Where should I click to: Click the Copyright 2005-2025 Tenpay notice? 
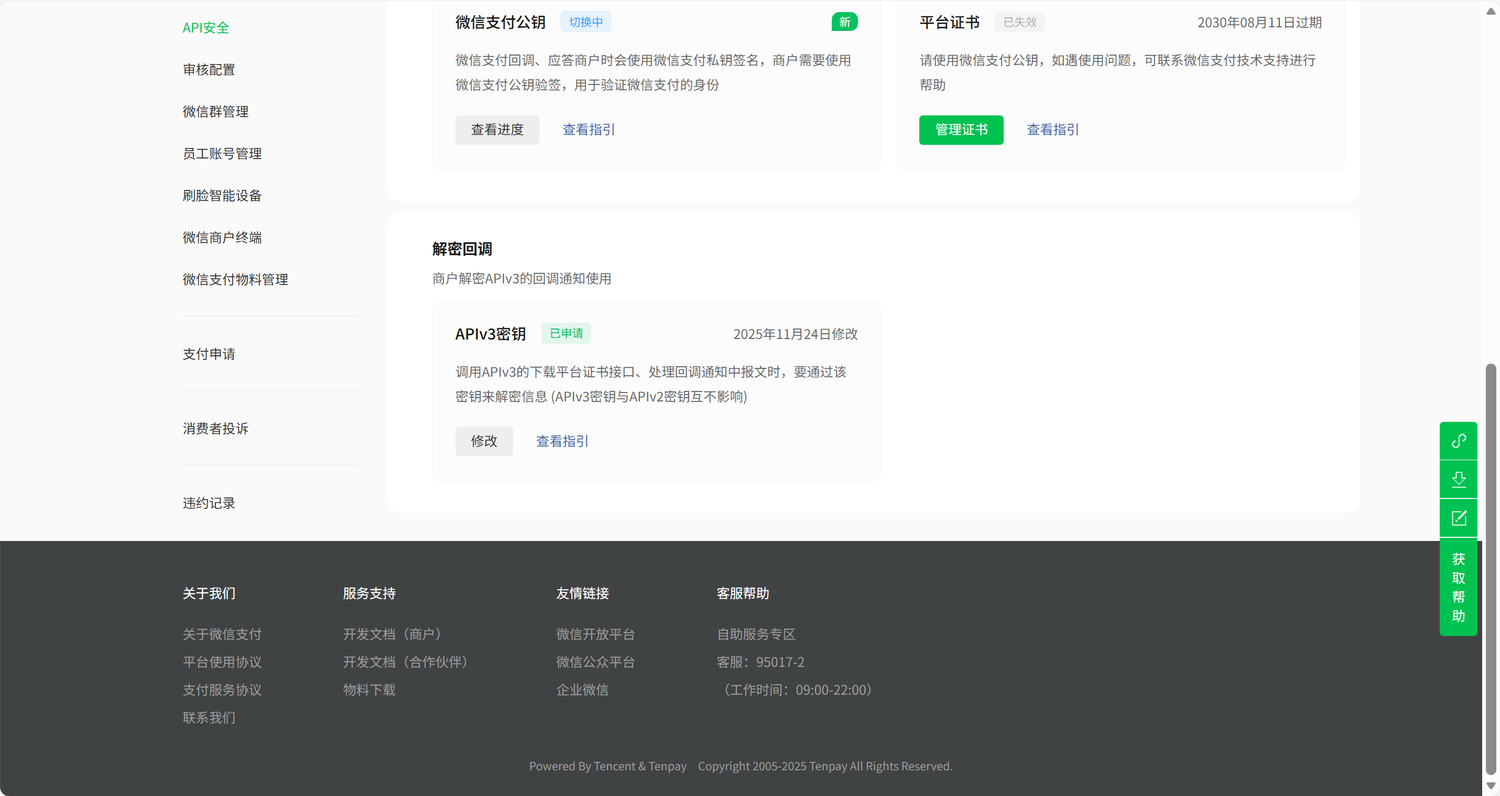pyautogui.click(x=825, y=767)
